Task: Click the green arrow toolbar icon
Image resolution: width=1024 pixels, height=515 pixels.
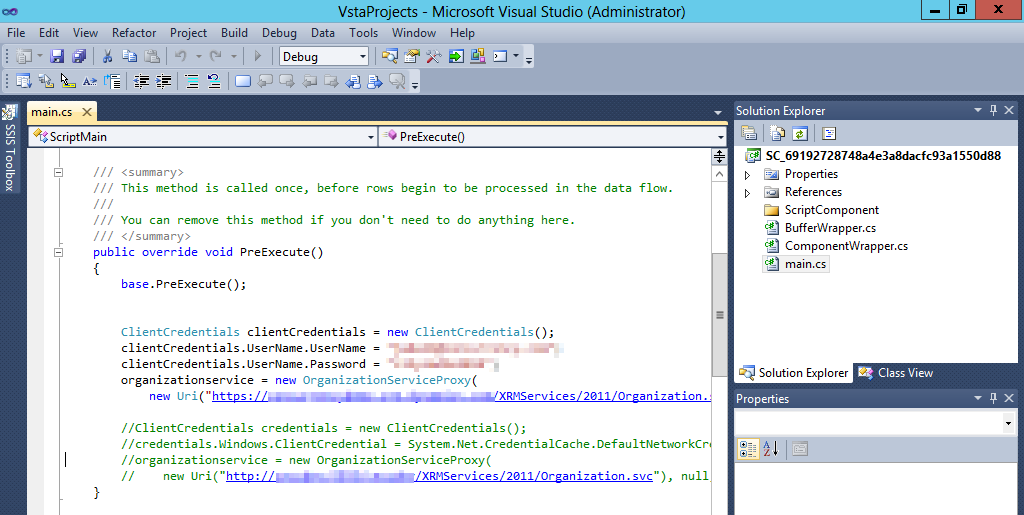Action: (x=456, y=57)
